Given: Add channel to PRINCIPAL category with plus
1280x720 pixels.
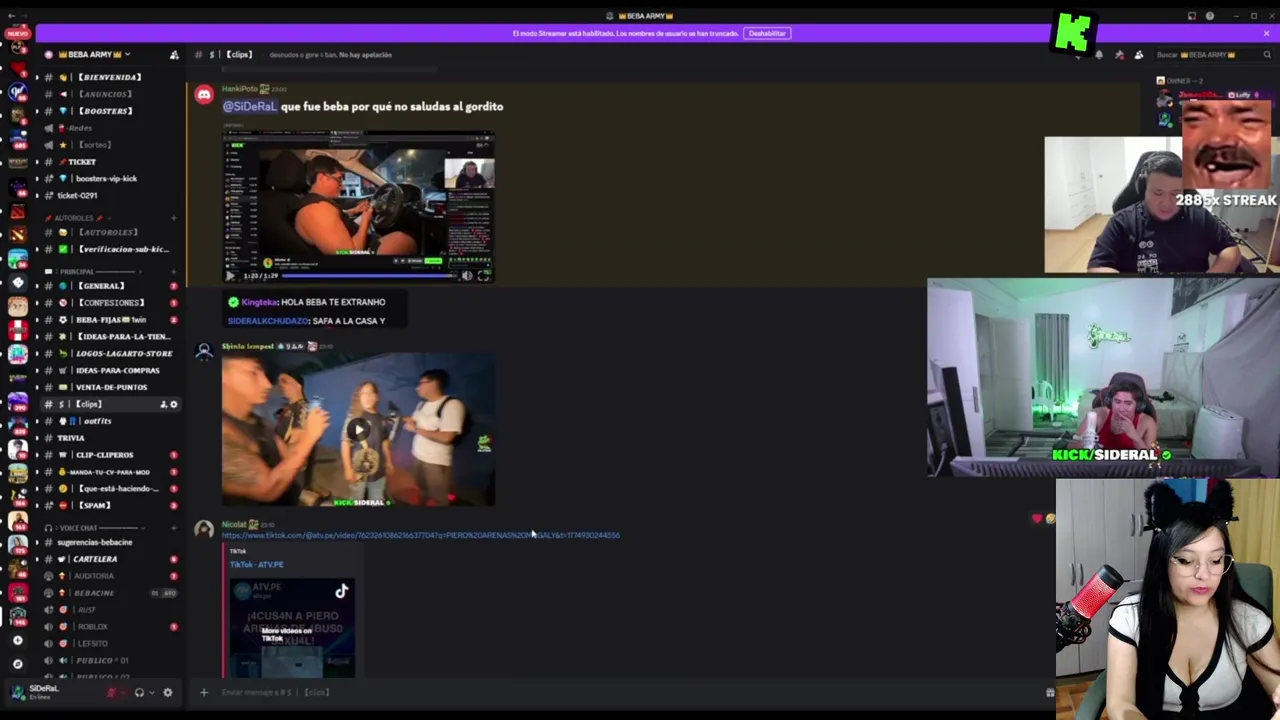Looking at the screenshot, I should pos(173,271).
